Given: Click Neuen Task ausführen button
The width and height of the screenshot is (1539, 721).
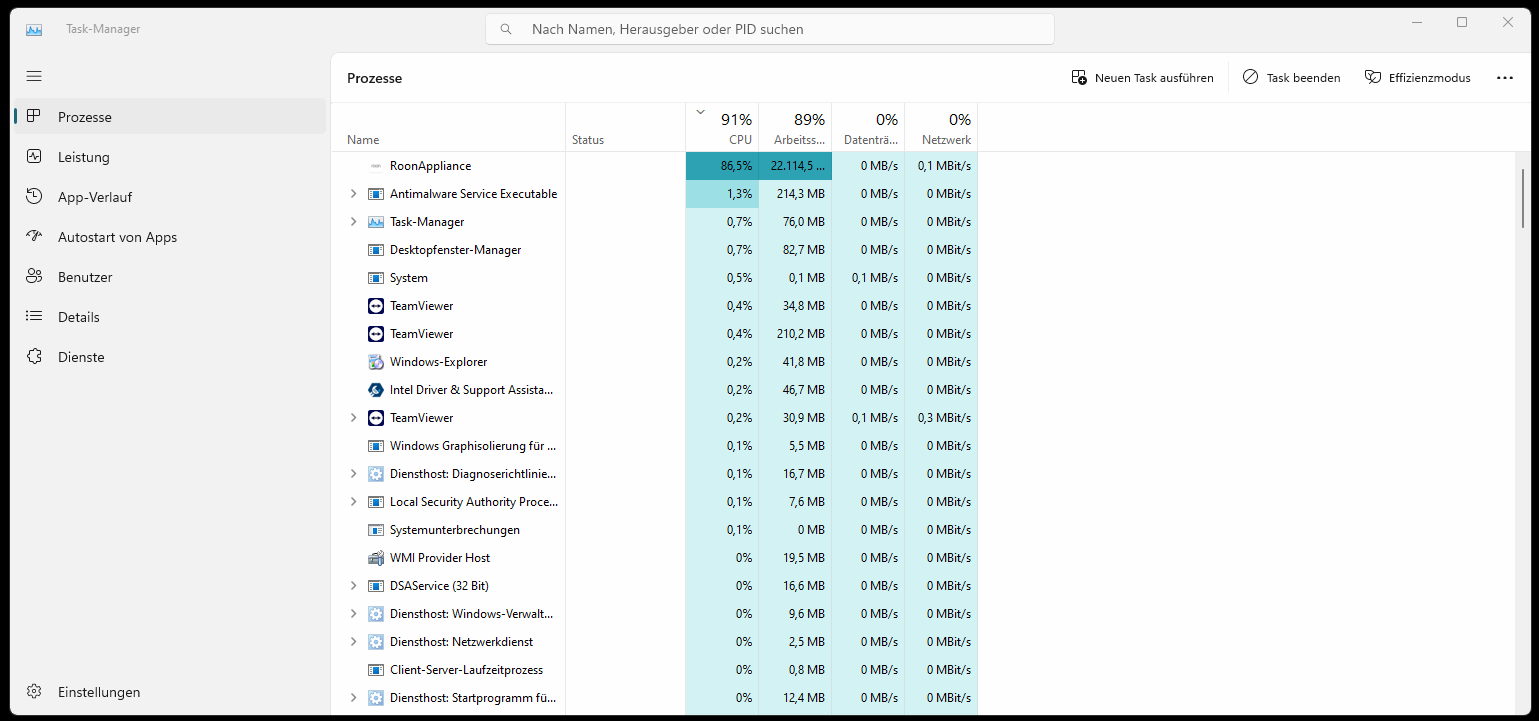Looking at the screenshot, I should click(x=1142, y=78).
